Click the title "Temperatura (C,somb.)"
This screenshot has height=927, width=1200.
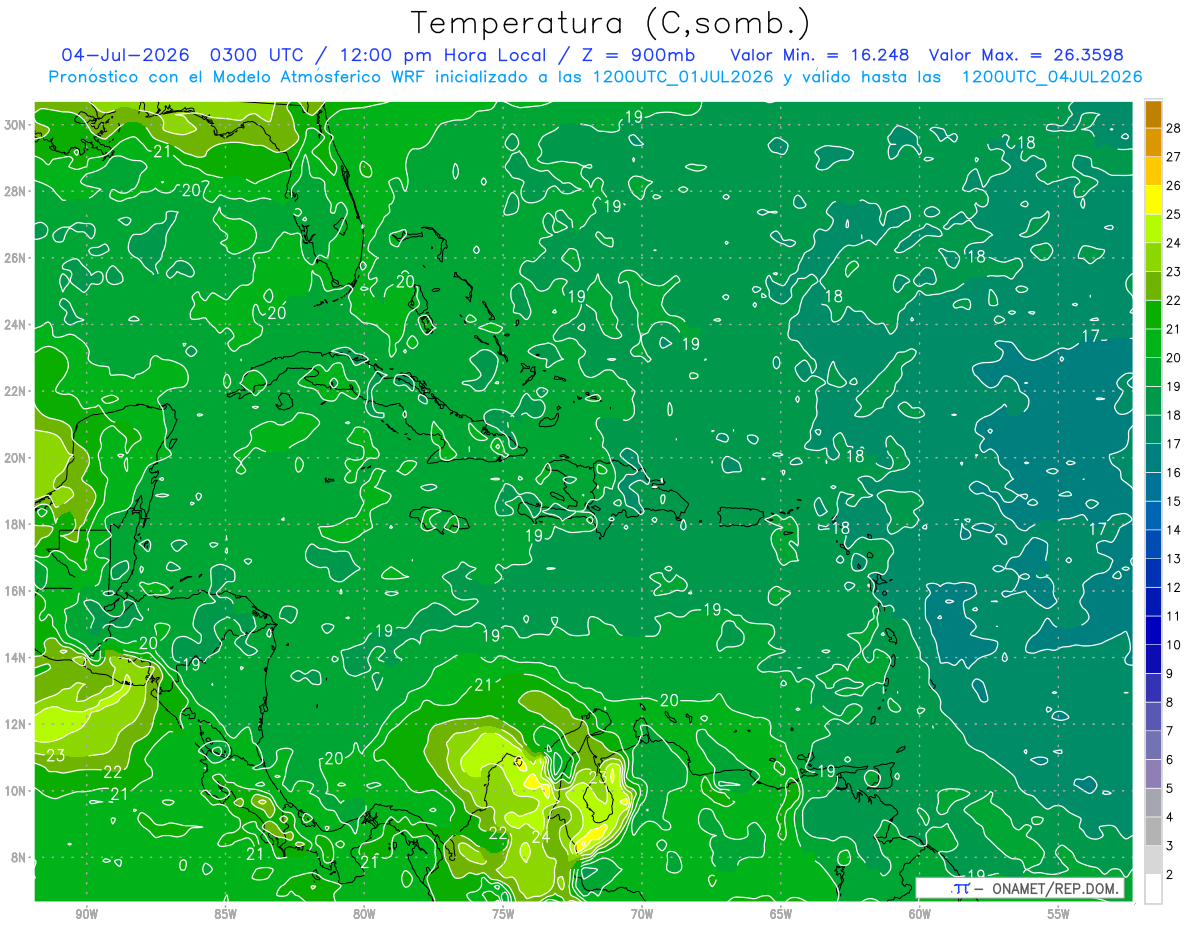coord(611,23)
